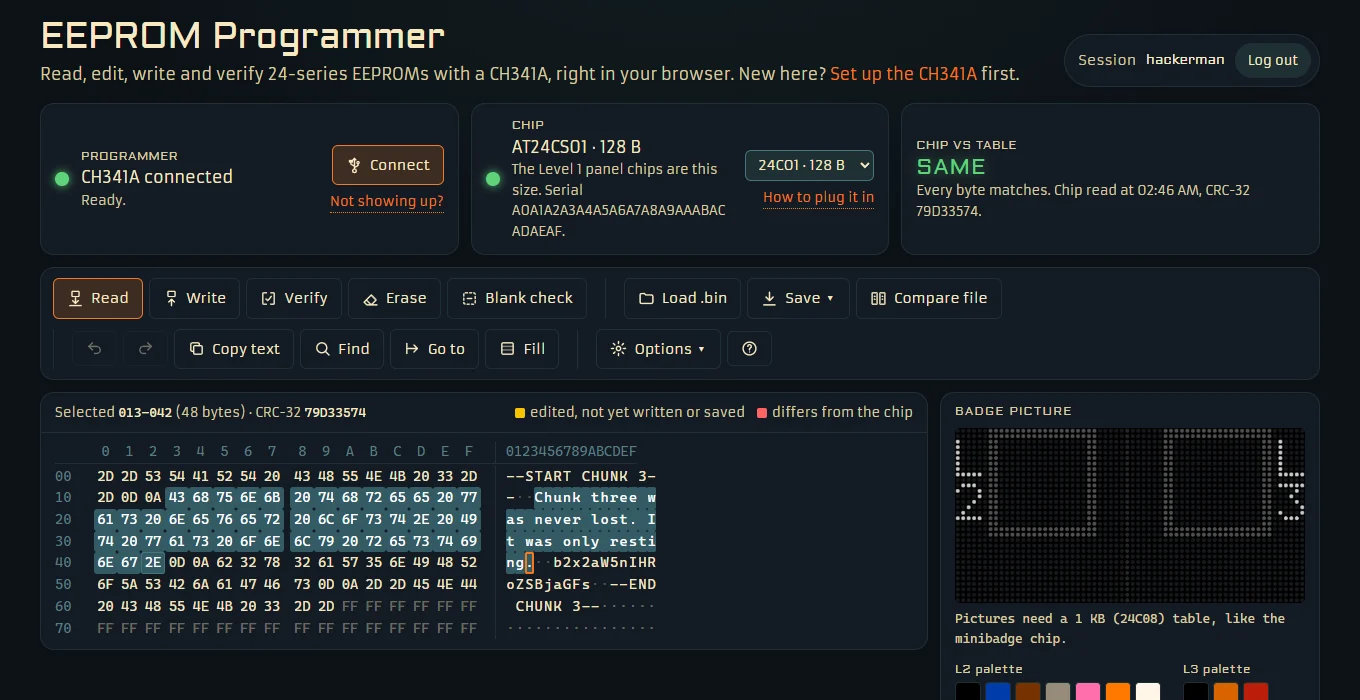The height and width of the screenshot is (700, 1360).
Task: Connect the CH341A programmer
Action: [388, 165]
